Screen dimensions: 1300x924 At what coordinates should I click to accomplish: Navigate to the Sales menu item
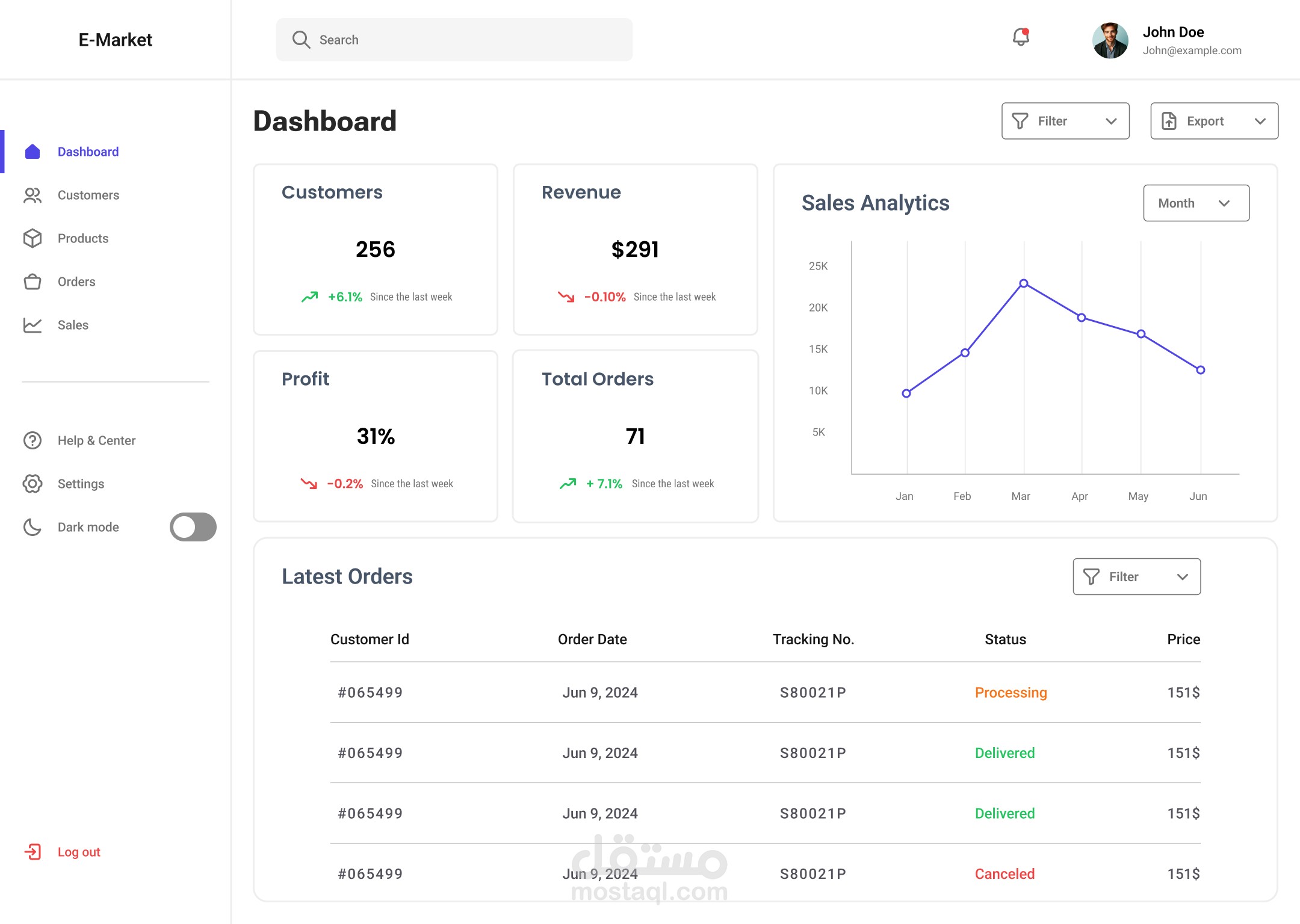pyautogui.click(x=73, y=325)
